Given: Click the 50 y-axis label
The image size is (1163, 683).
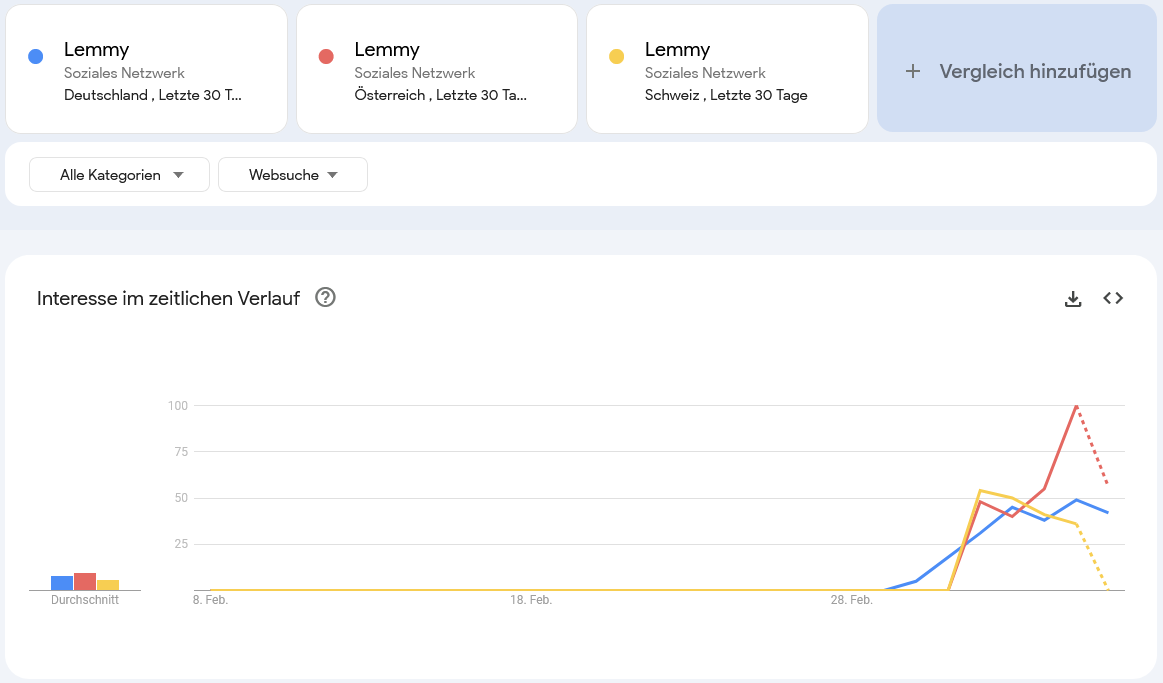Looking at the screenshot, I should [x=181, y=498].
